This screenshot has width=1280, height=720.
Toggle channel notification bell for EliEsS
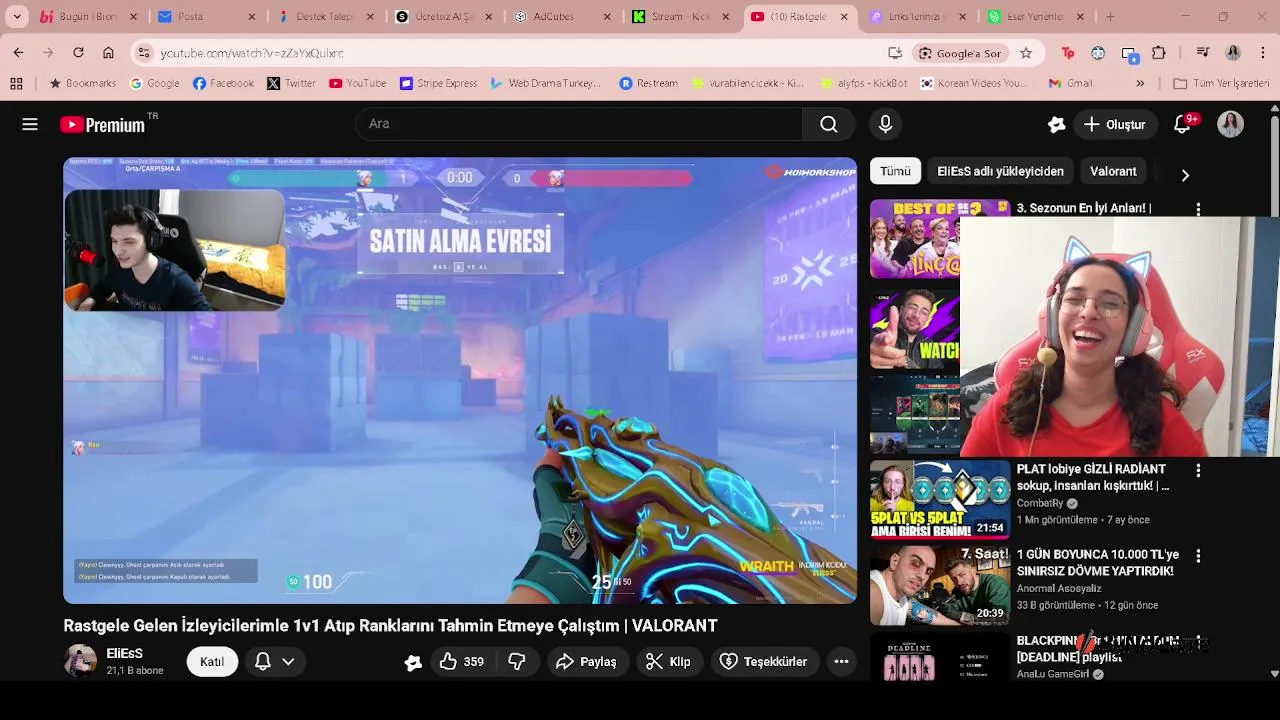click(x=263, y=662)
